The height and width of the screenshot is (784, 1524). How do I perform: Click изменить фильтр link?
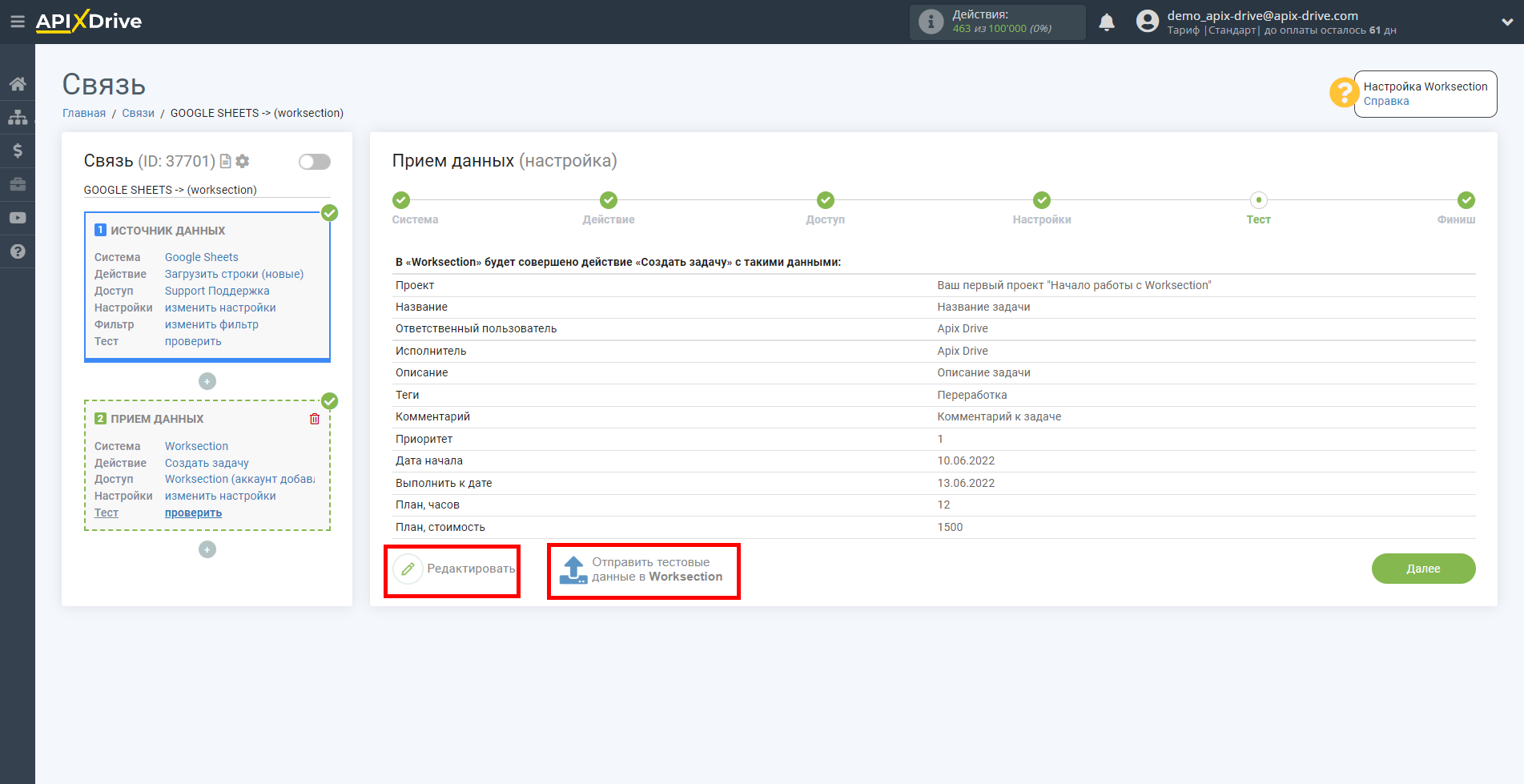coord(211,324)
